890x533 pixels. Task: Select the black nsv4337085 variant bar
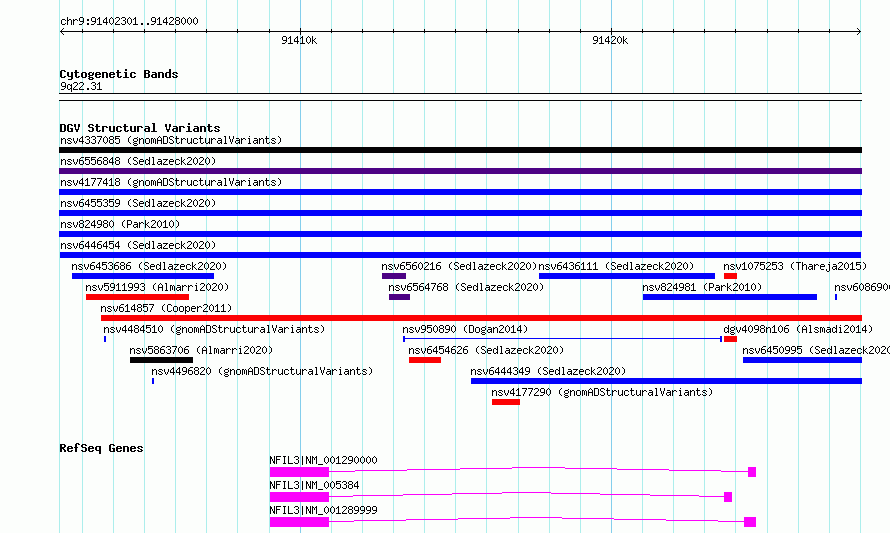[460, 150]
